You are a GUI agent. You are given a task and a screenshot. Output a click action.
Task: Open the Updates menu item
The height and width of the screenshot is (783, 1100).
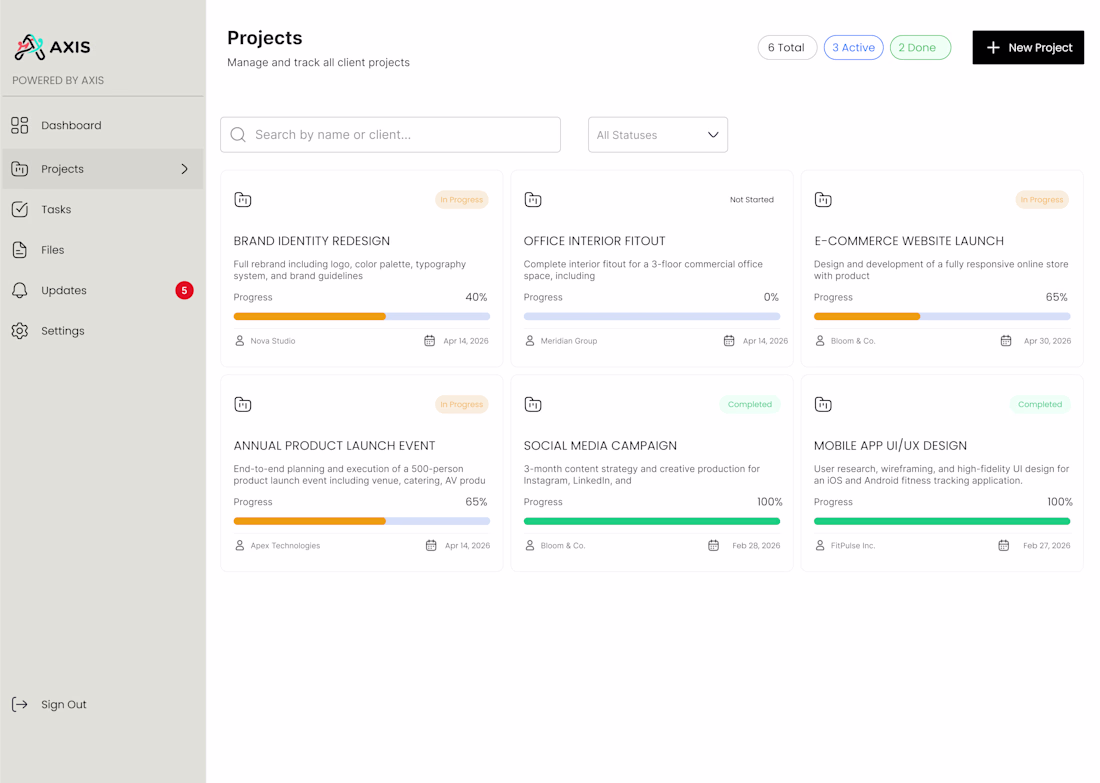[64, 290]
